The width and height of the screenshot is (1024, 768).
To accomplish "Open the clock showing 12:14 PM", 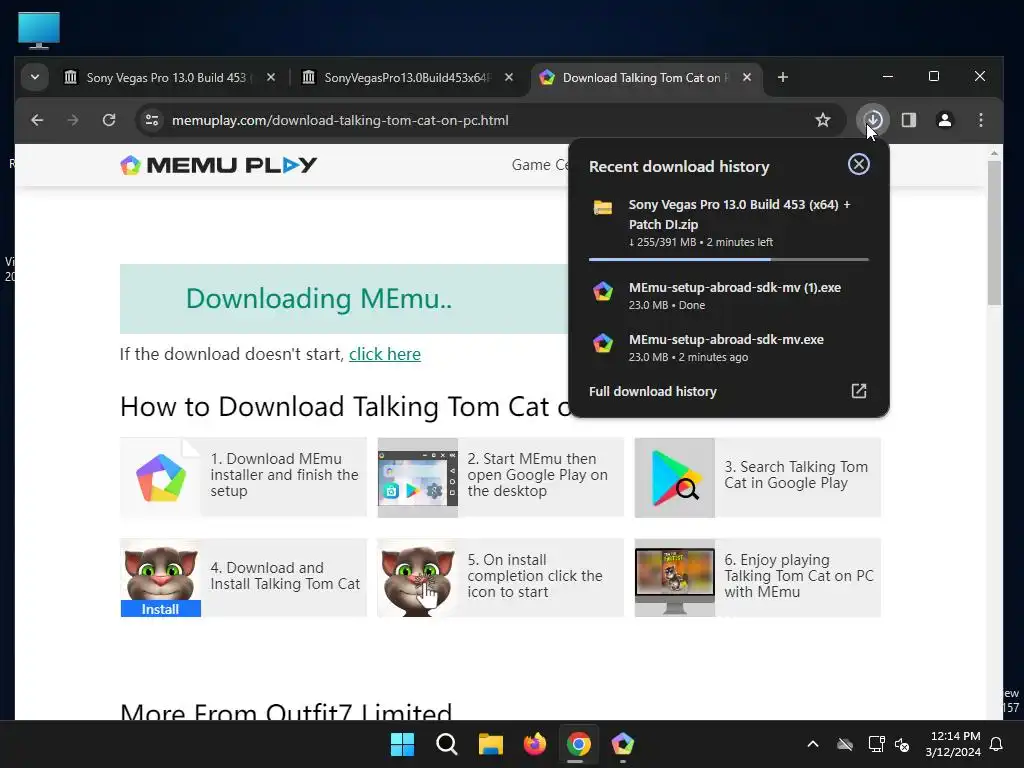I will [x=953, y=744].
